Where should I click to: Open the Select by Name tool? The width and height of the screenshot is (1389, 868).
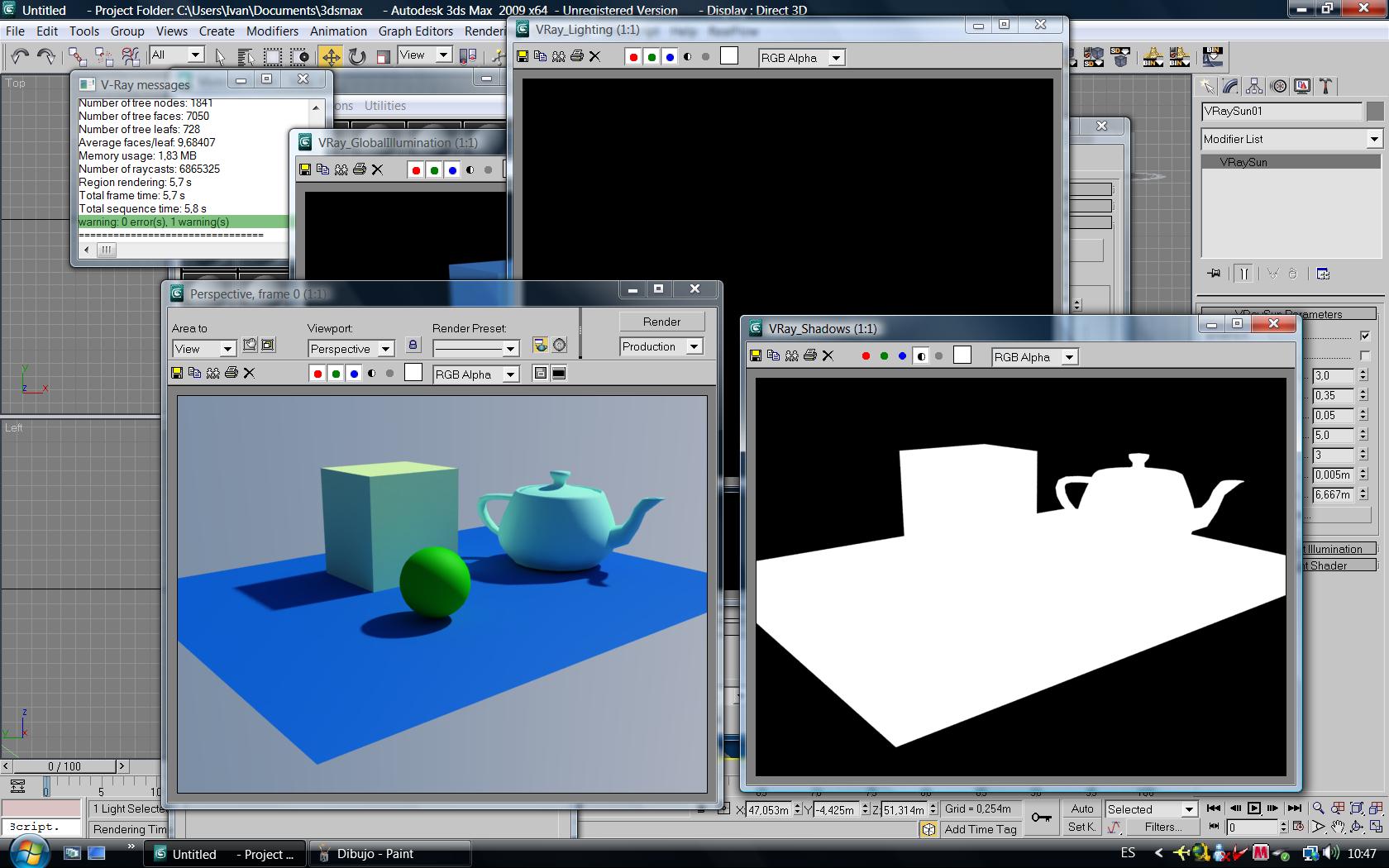(x=246, y=56)
